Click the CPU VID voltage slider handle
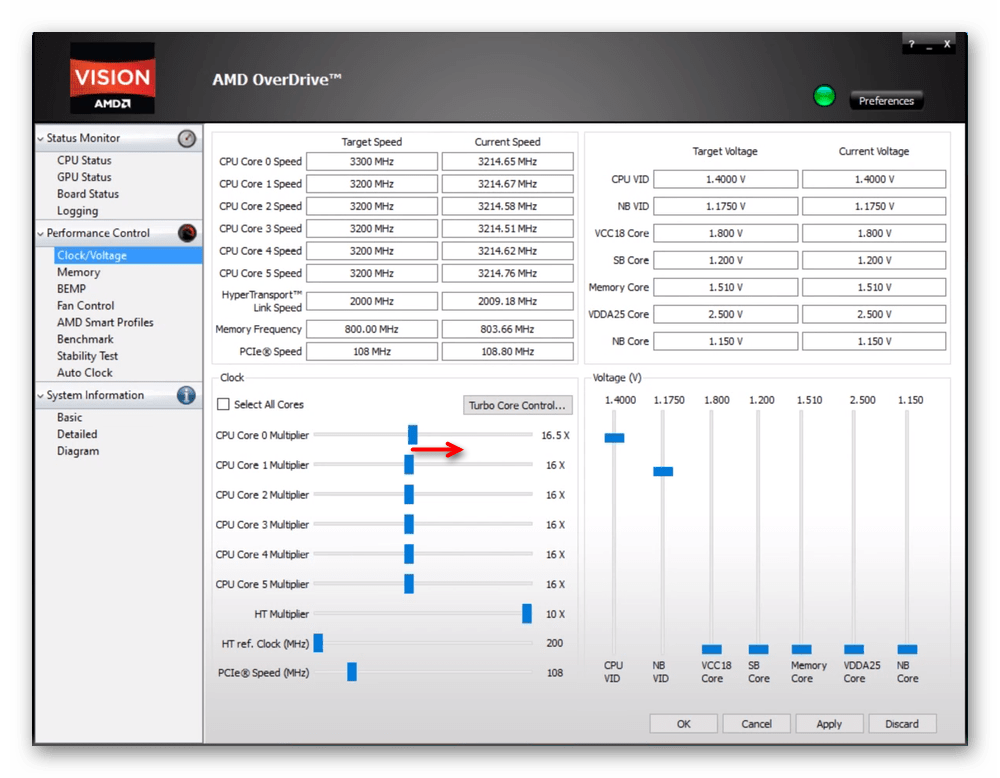This screenshot has height=778, width=1000. tap(614, 438)
